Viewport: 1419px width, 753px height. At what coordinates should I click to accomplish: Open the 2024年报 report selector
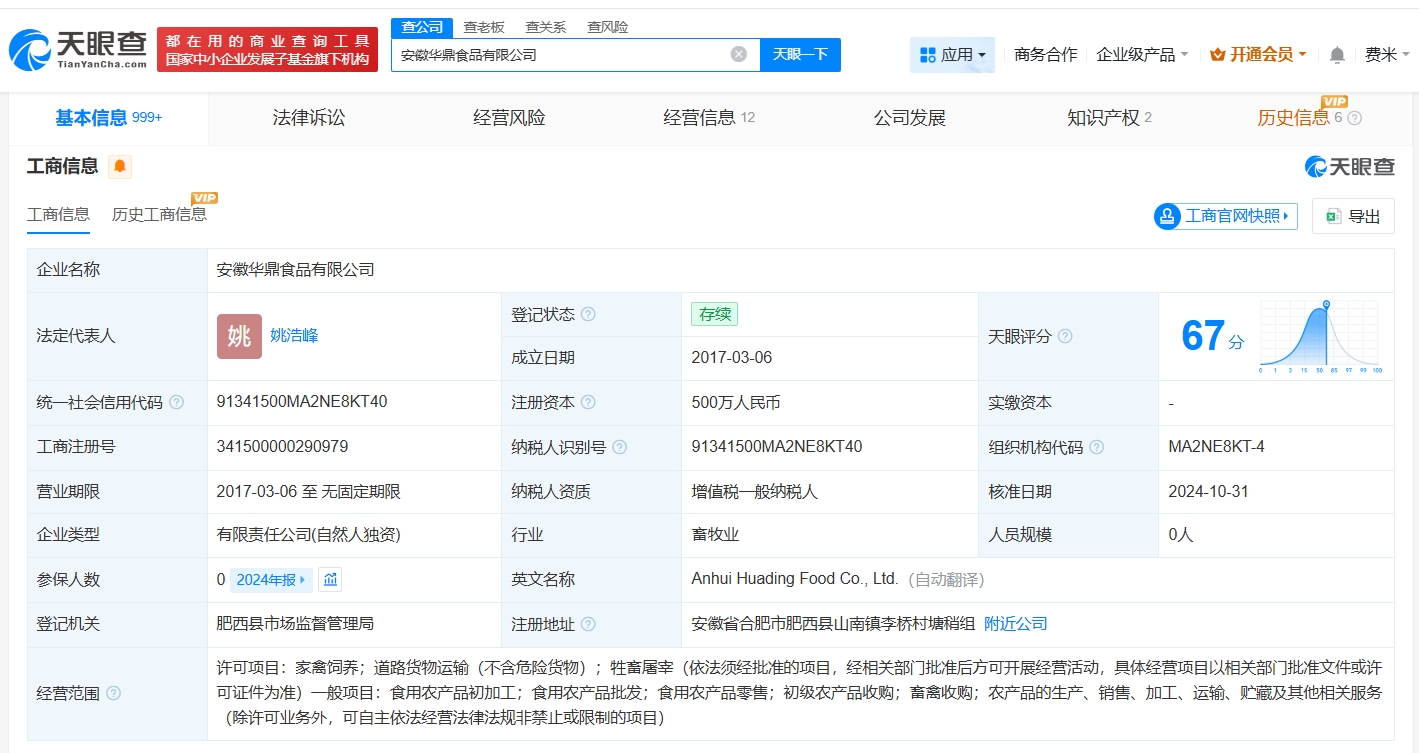272,580
